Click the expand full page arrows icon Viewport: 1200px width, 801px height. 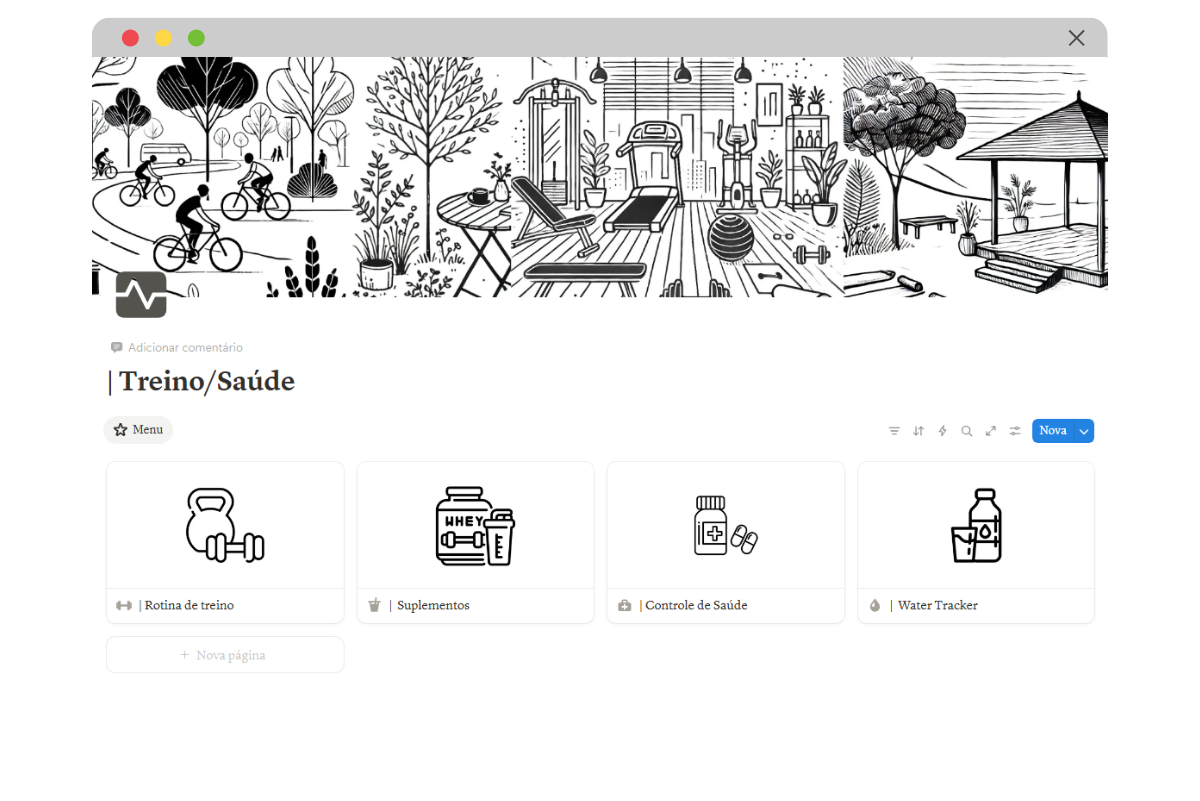(x=990, y=431)
